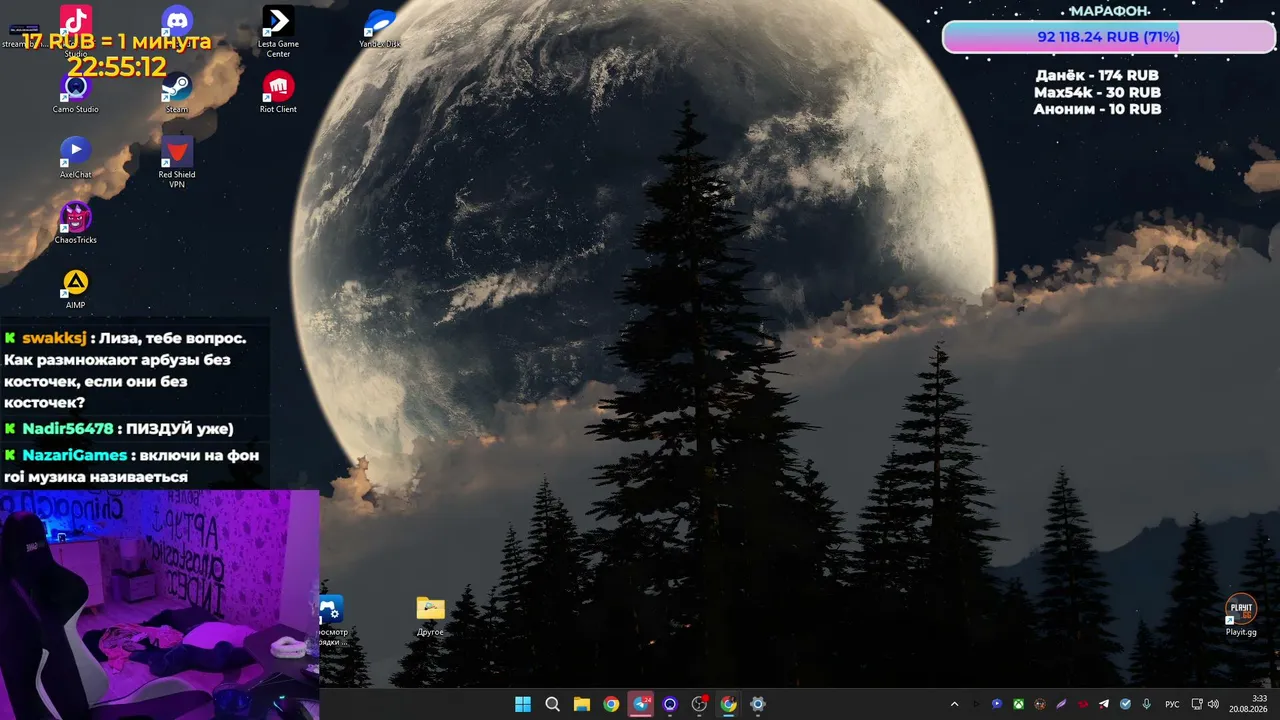1280x720 pixels.
Task: Switch input language via РУС indicator
Action: coord(1173,704)
